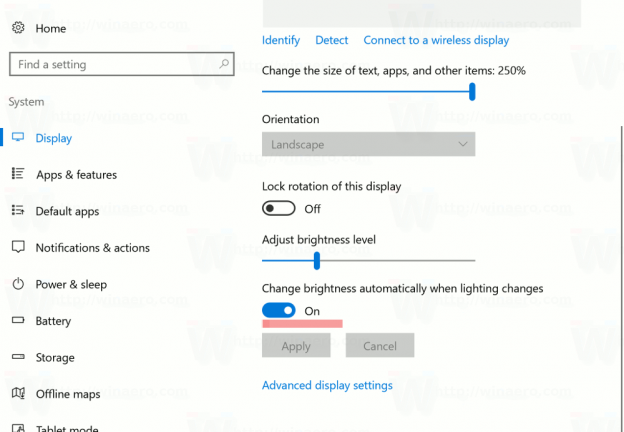Select Offline maps in the sidebar

coord(68,394)
